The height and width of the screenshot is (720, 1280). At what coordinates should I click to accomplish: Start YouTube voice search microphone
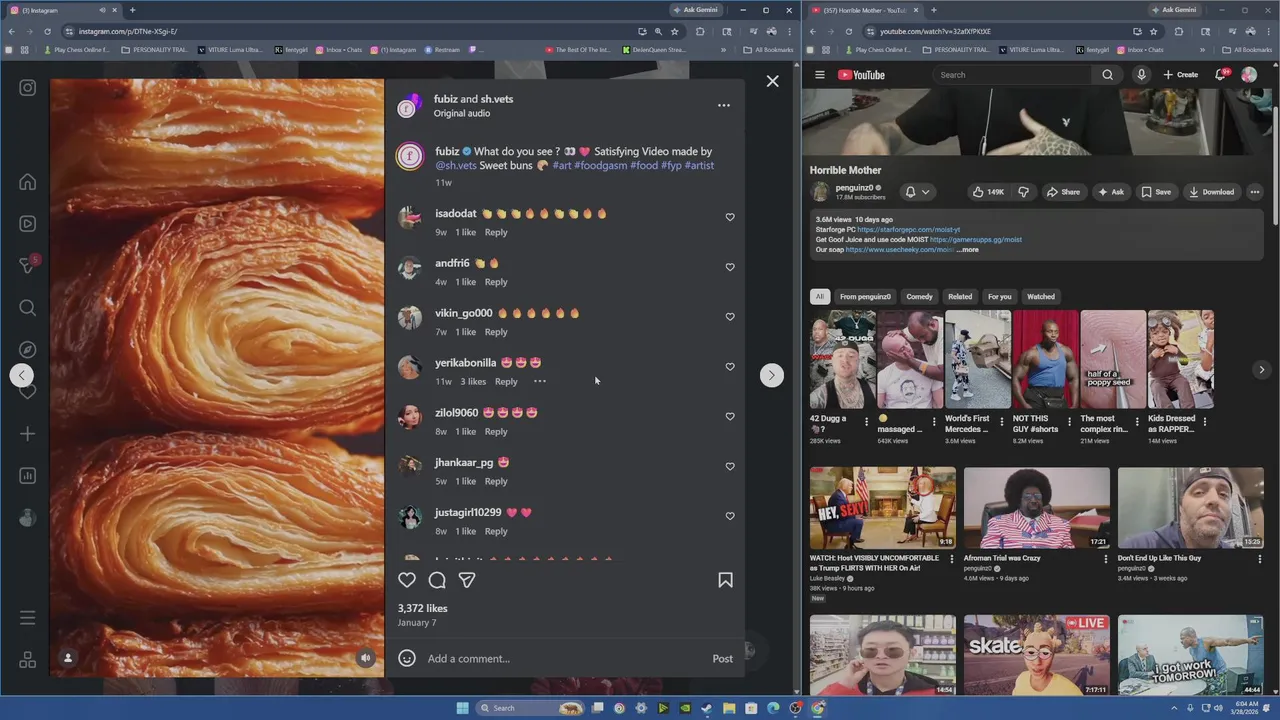tap(1141, 75)
